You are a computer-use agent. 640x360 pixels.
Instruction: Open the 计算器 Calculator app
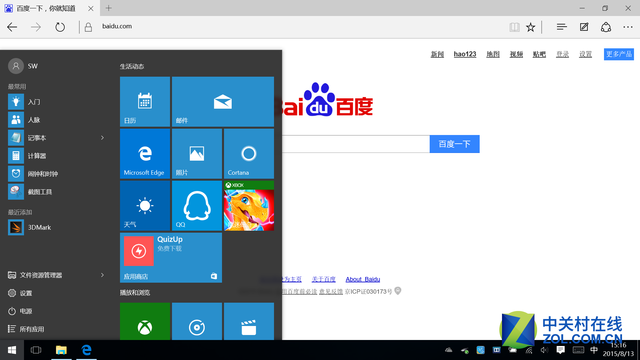click(x=57, y=156)
